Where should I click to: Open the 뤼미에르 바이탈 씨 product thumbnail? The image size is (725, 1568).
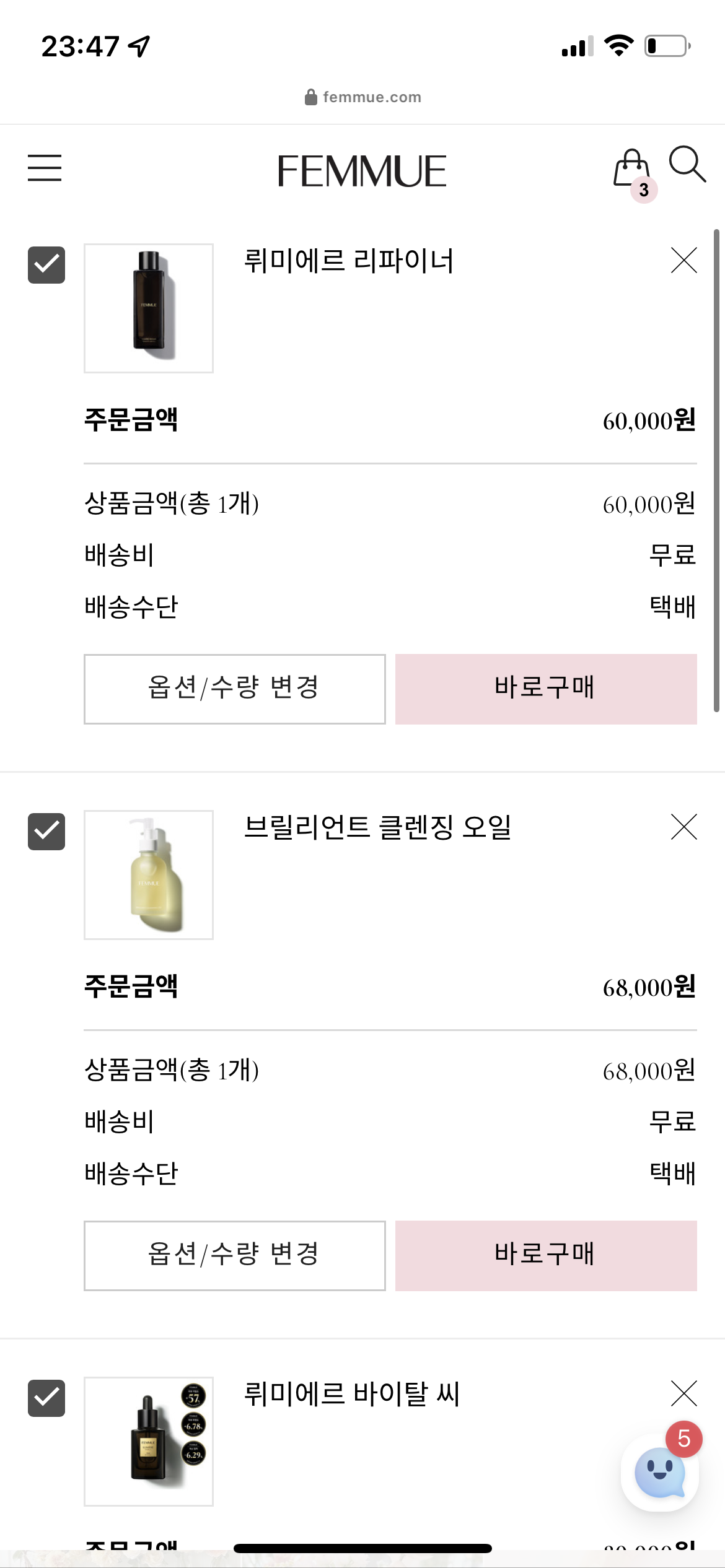click(149, 1442)
